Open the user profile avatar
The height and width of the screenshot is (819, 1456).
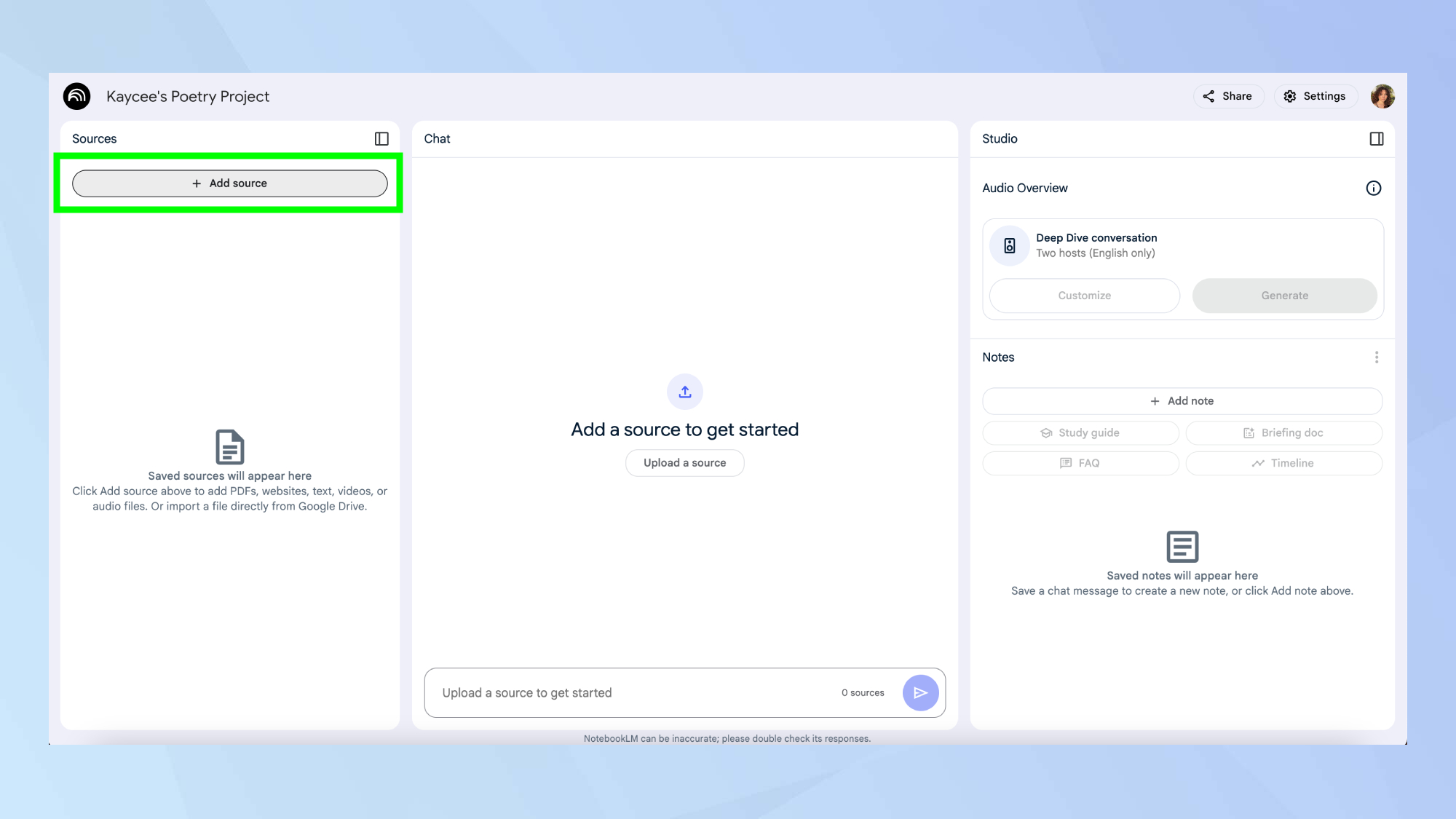coord(1382,96)
